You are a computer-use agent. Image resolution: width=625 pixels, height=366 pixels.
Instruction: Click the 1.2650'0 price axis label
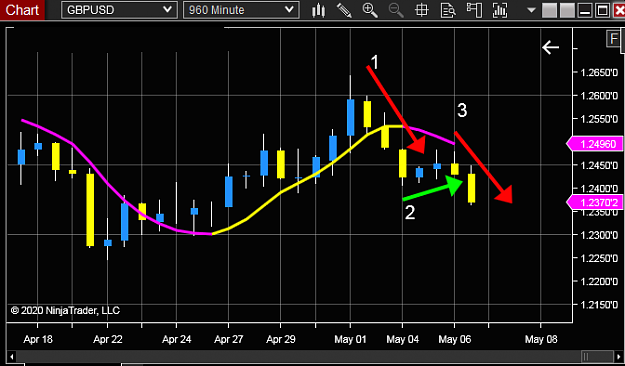[599, 73]
